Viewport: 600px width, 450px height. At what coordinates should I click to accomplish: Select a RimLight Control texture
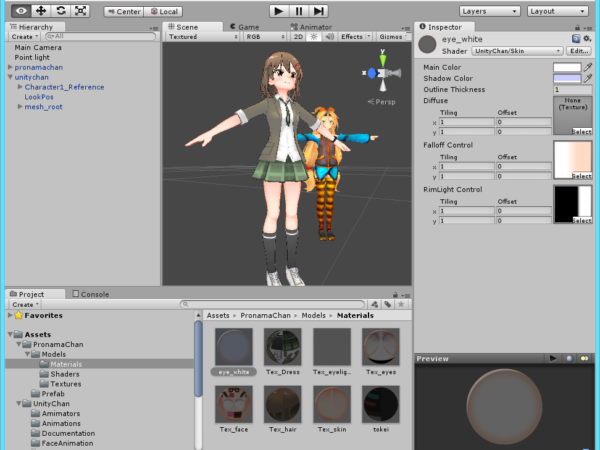click(582, 220)
